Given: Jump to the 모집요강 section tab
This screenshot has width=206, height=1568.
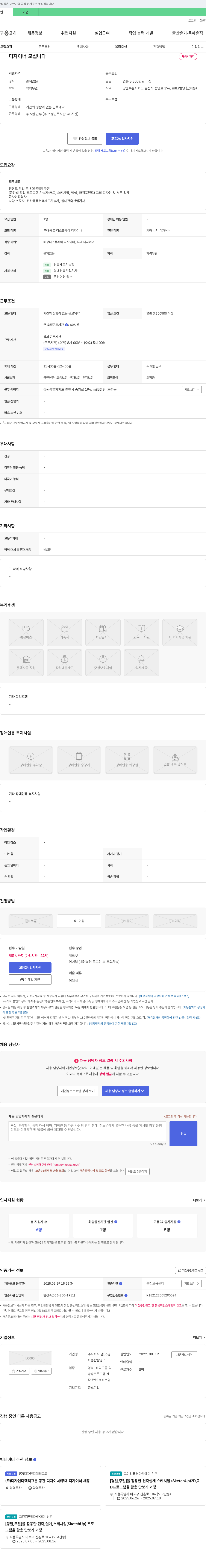Looking at the screenshot, I should [x=6, y=47].
